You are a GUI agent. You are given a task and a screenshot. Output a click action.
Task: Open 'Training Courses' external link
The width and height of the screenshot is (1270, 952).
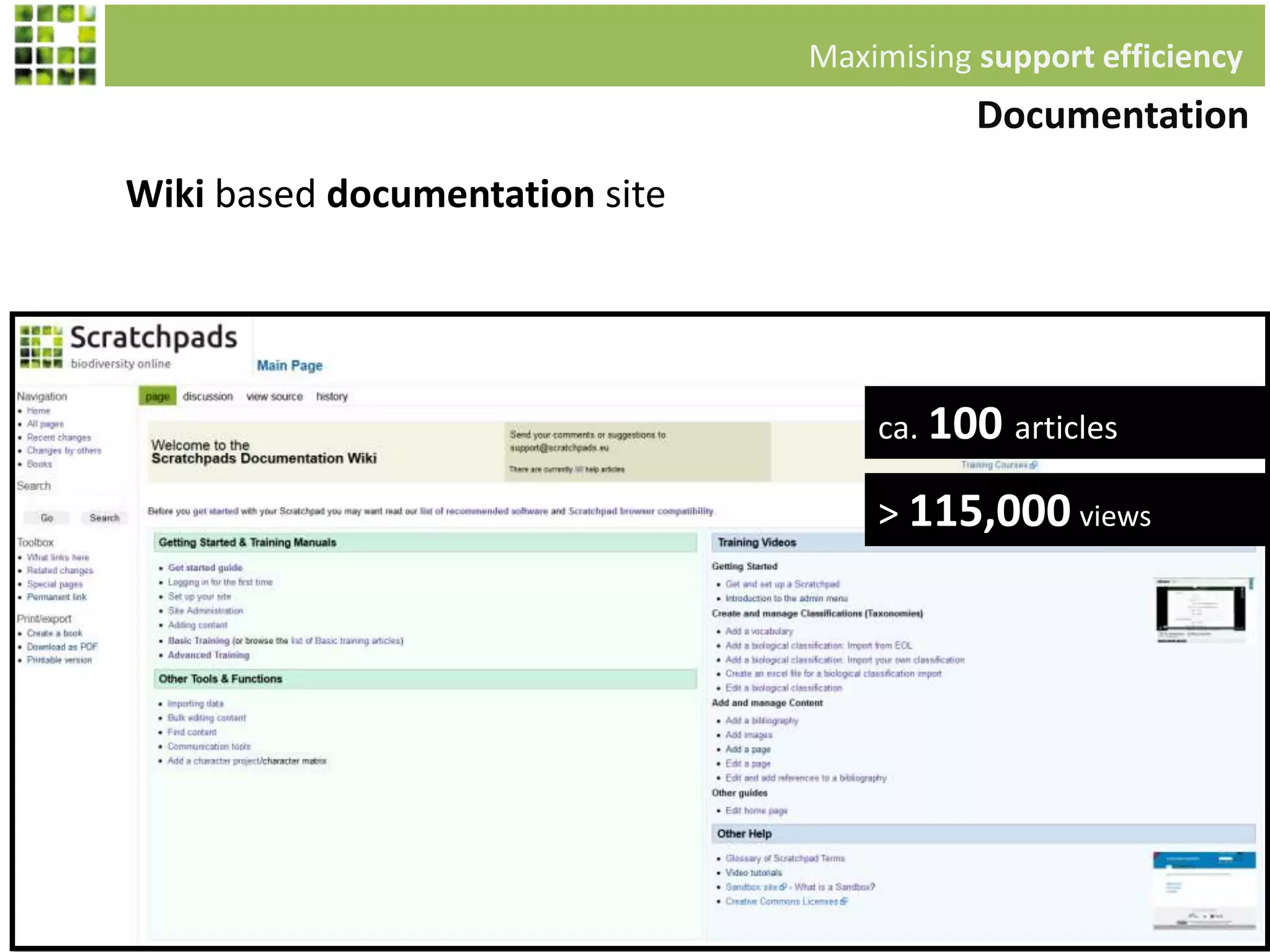pos(999,465)
